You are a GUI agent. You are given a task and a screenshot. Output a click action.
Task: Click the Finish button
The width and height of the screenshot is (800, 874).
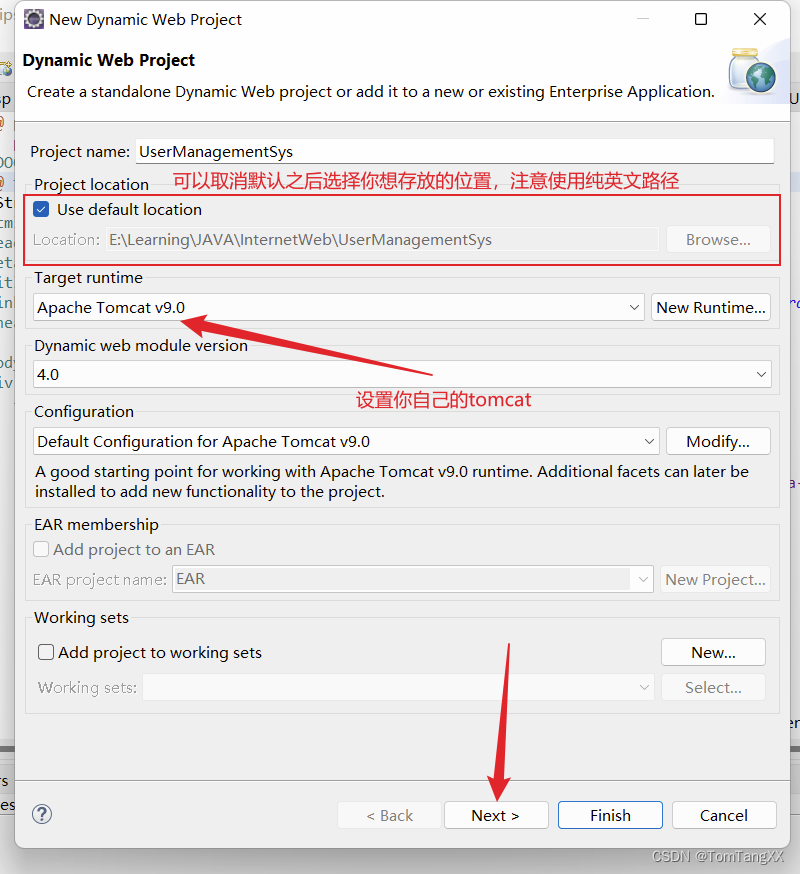pyautogui.click(x=610, y=815)
